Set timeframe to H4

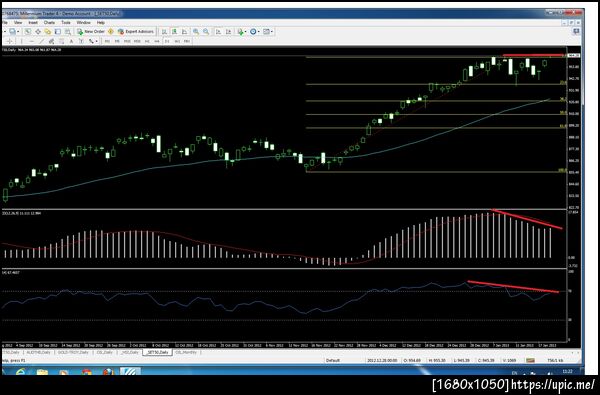click(x=157, y=41)
